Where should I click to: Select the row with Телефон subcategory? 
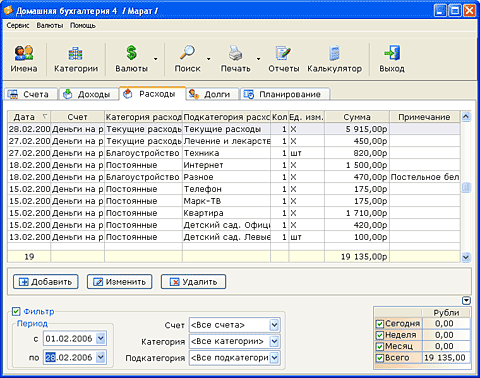(234, 189)
